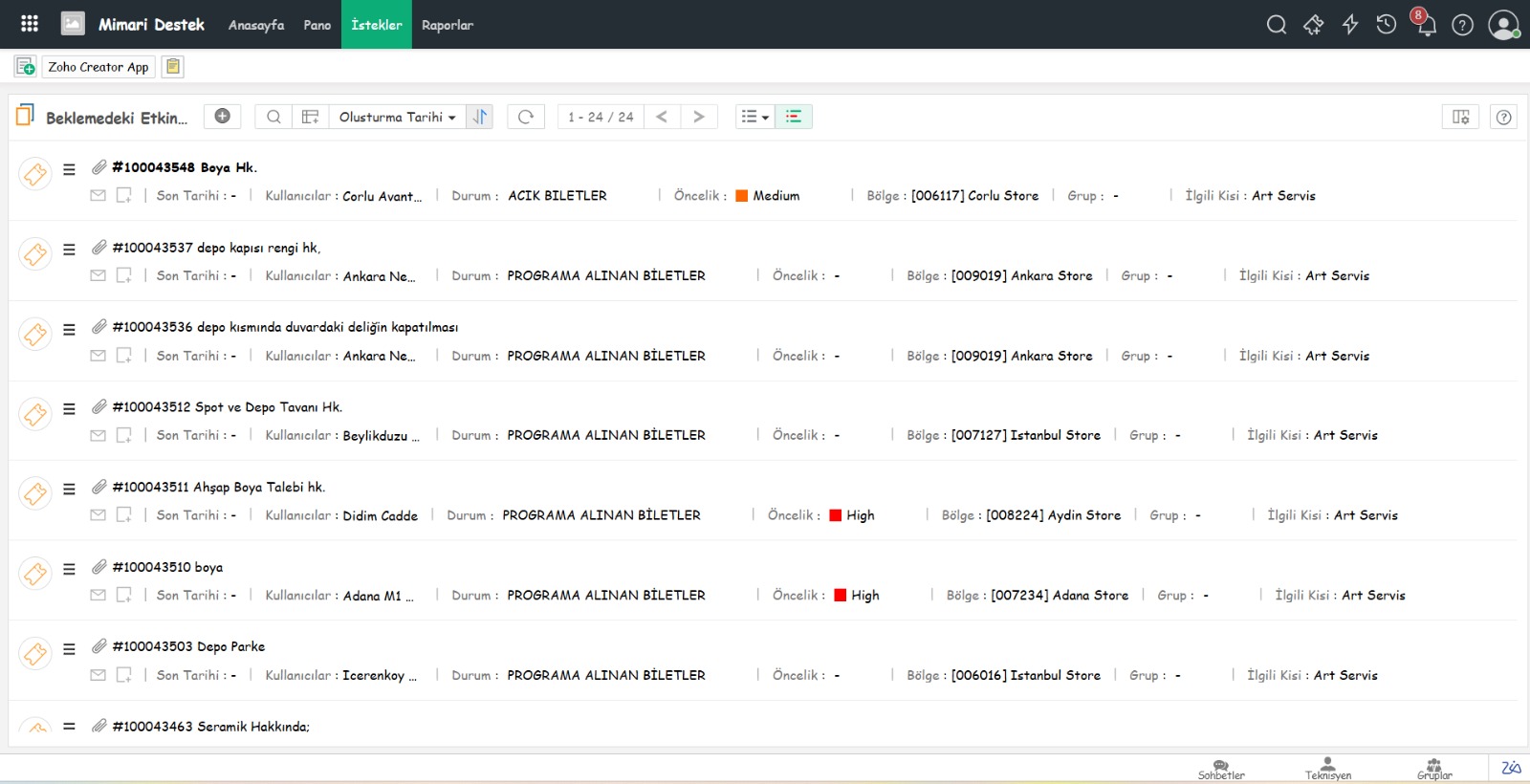Image resolution: width=1530 pixels, height=784 pixels.
Task: Switch to the Anasayfa tab
Action: pos(255,25)
